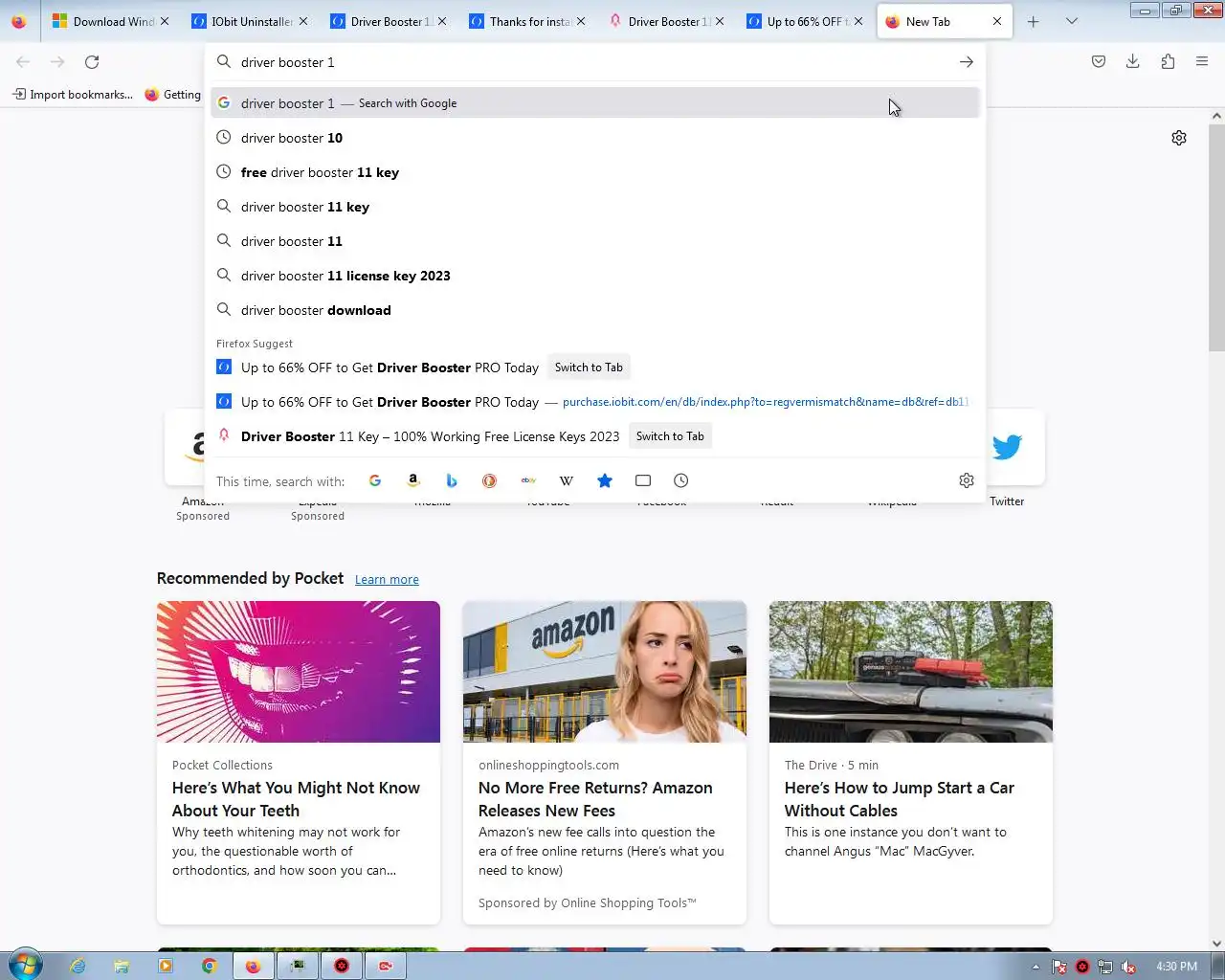Pick 'driver booster 11 license key 2023' suggestion
Image resolution: width=1225 pixels, height=980 pixels.
(595, 276)
